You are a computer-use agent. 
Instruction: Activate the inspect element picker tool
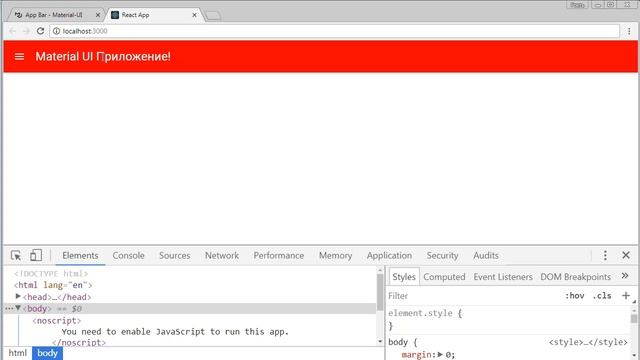[x=16, y=256]
